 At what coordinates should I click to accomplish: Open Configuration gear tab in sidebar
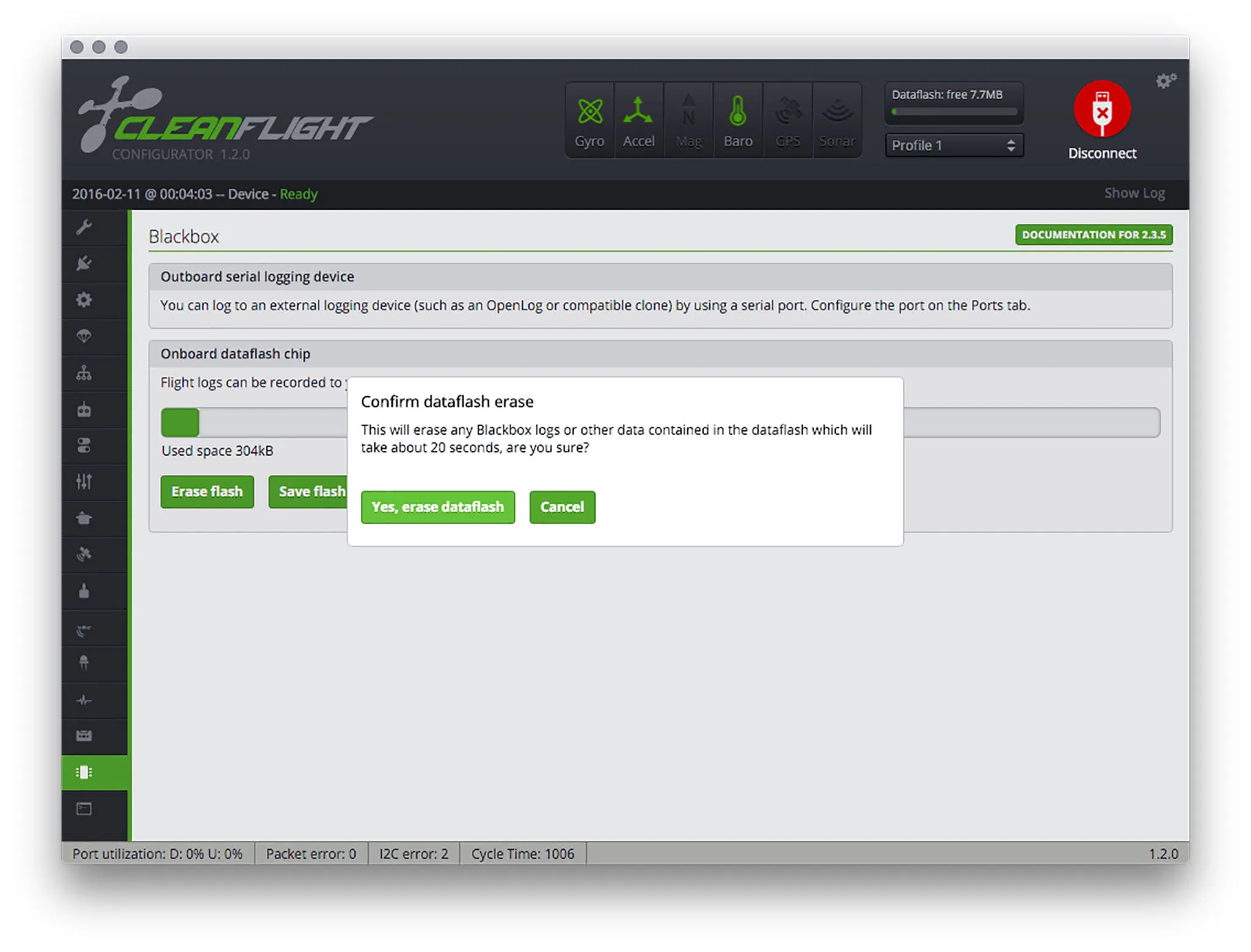[84, 300]
